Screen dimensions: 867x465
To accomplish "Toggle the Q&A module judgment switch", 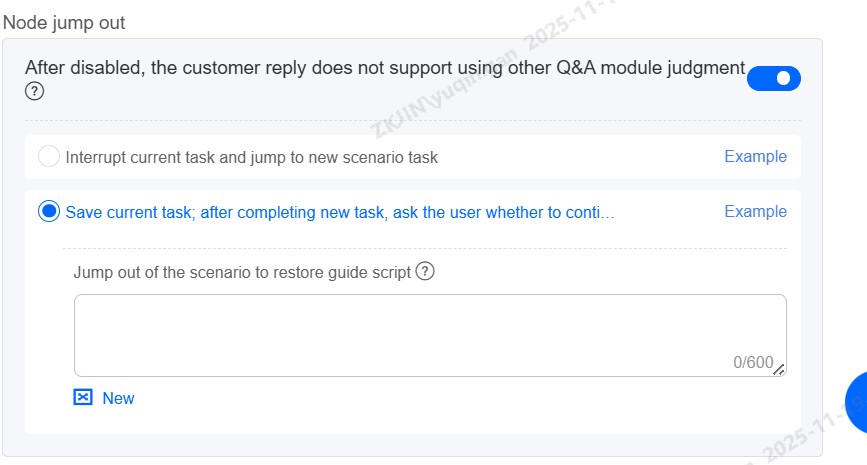I will [773, 78].
